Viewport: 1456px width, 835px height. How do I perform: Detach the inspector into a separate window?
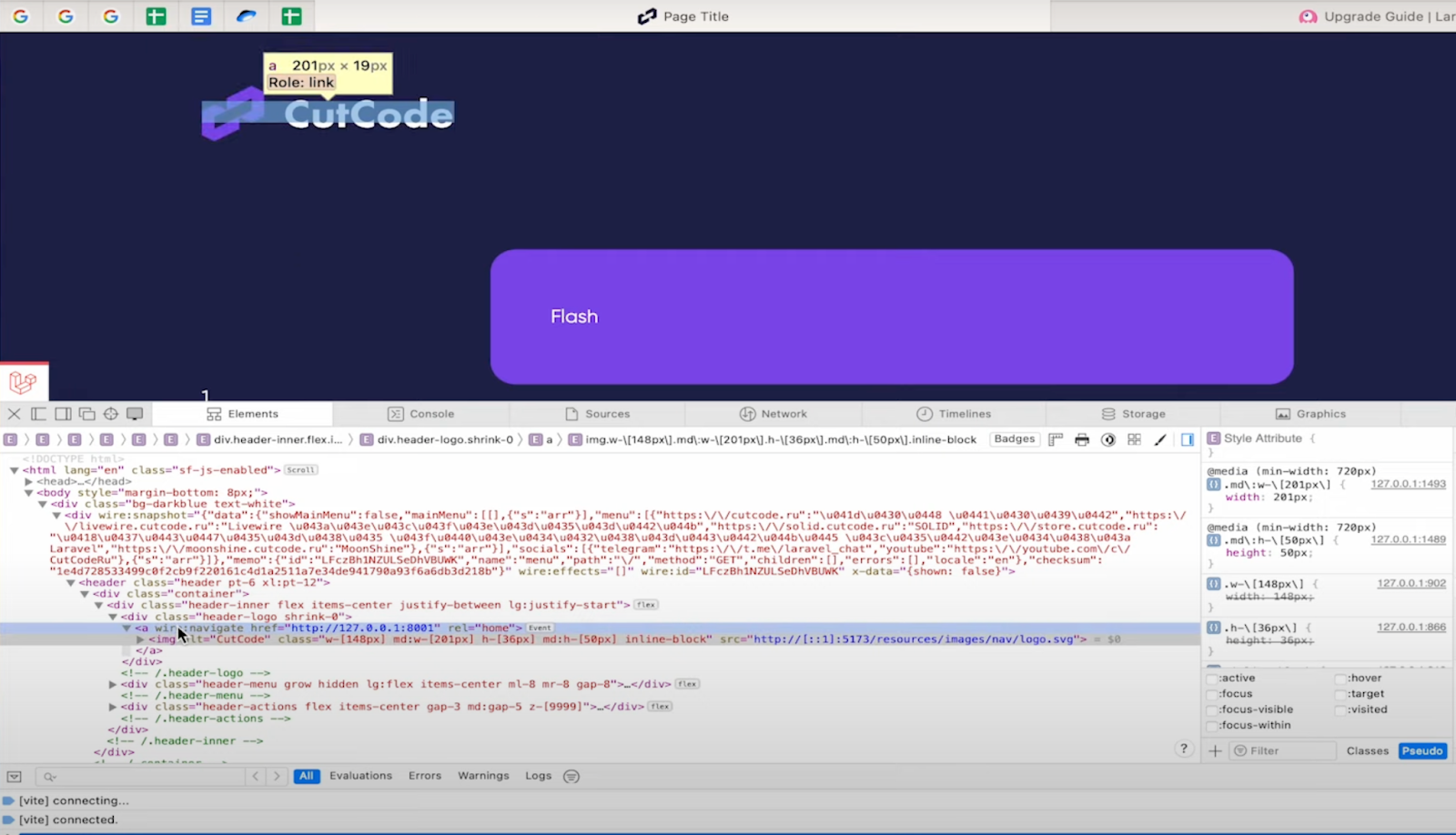click(x=87, y=414)
